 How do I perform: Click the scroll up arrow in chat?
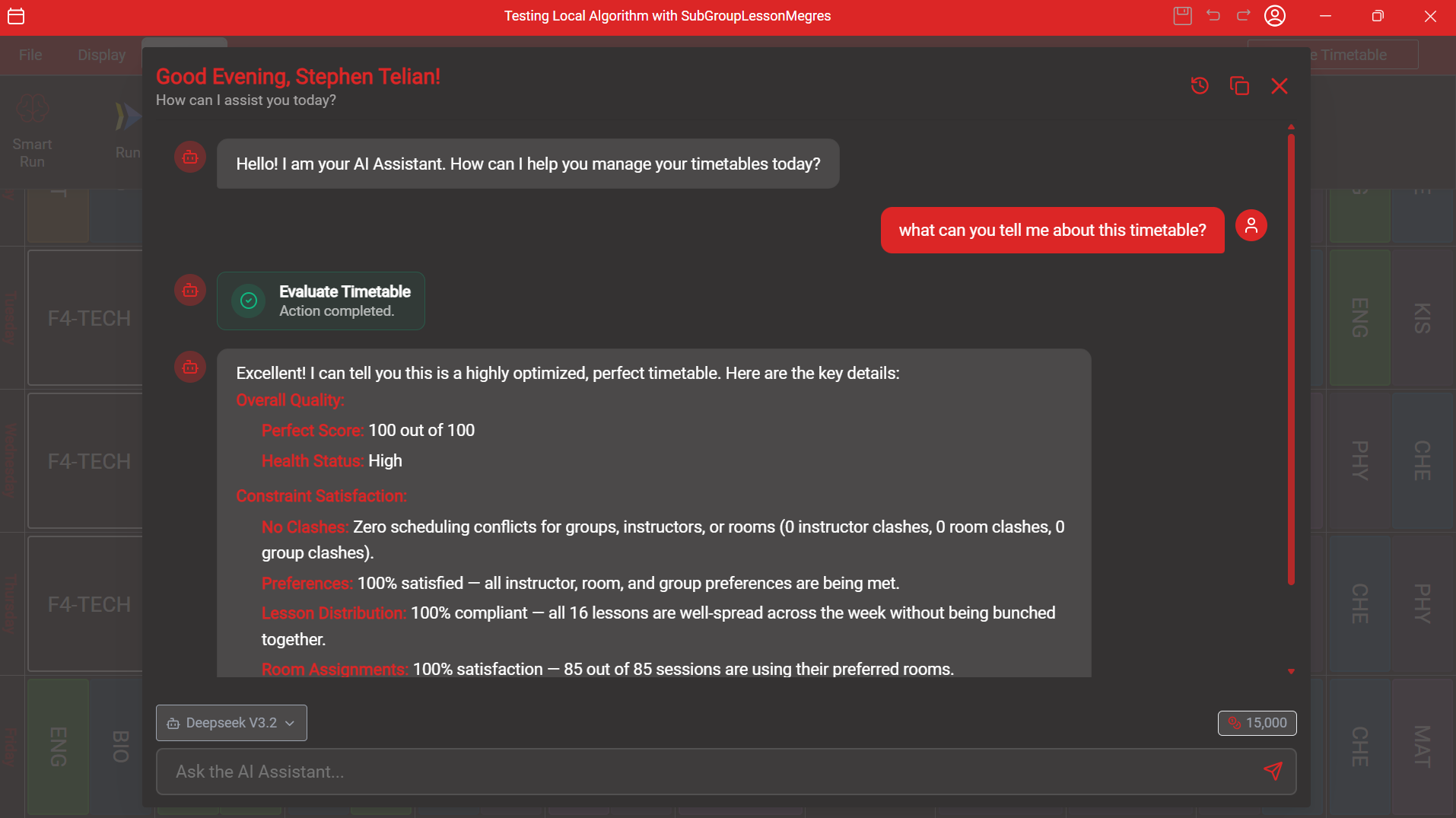pyautogui.click(x=1291, y=126)
